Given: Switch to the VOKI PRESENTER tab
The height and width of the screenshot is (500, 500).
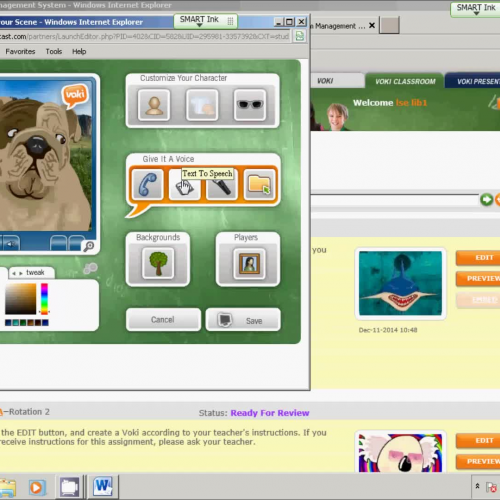Looking at the screenshot, I should [473, 81].
